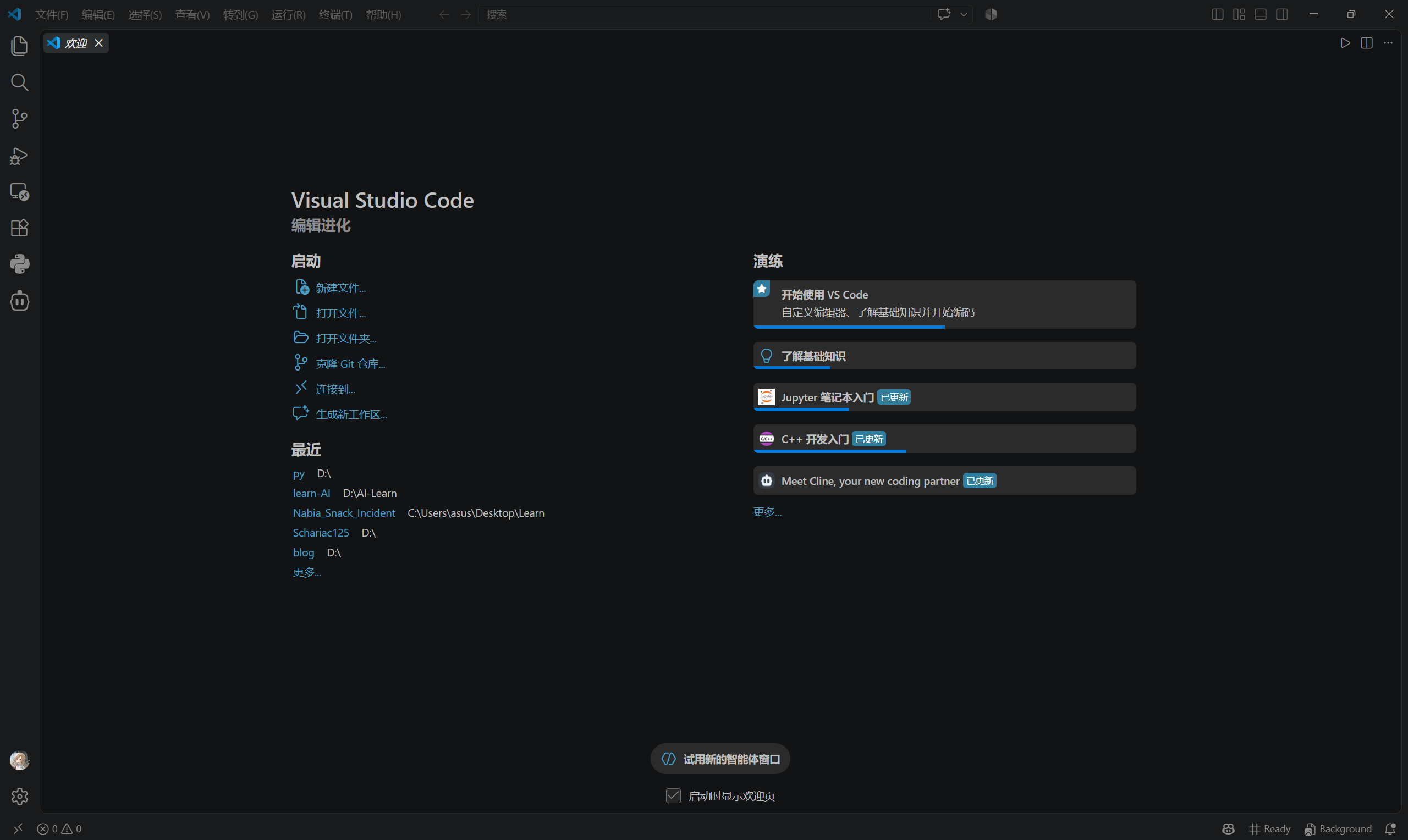Open the 查看(V) menu
Image resolution: width=1408 pixels, height=840 pixels.
pyautogui.click(x=192, y=15)
